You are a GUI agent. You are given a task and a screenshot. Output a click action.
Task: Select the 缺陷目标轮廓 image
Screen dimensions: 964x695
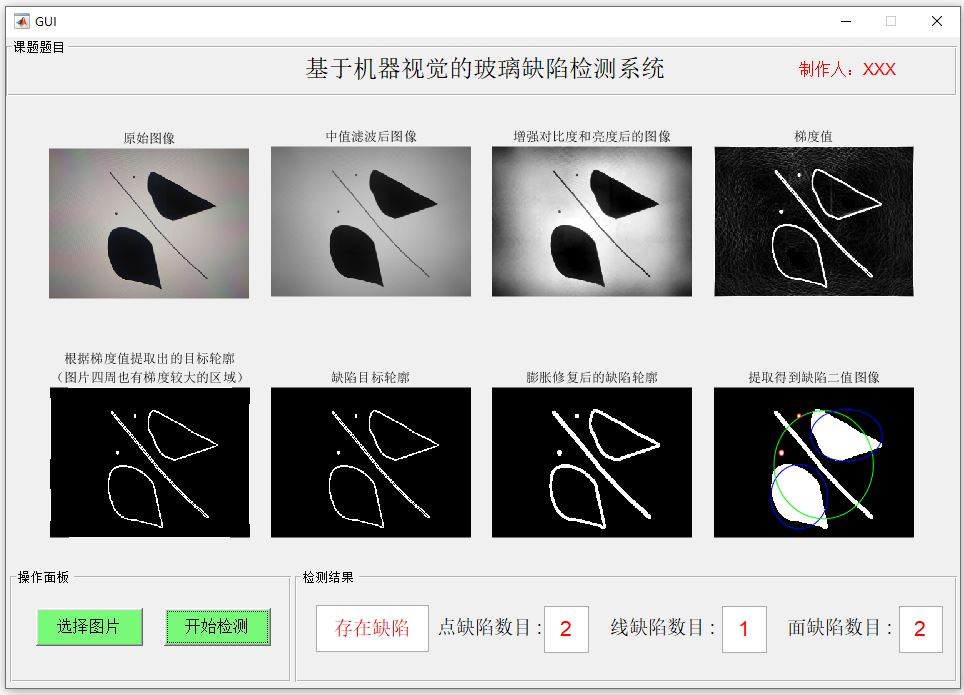click(x=371, y=463)
